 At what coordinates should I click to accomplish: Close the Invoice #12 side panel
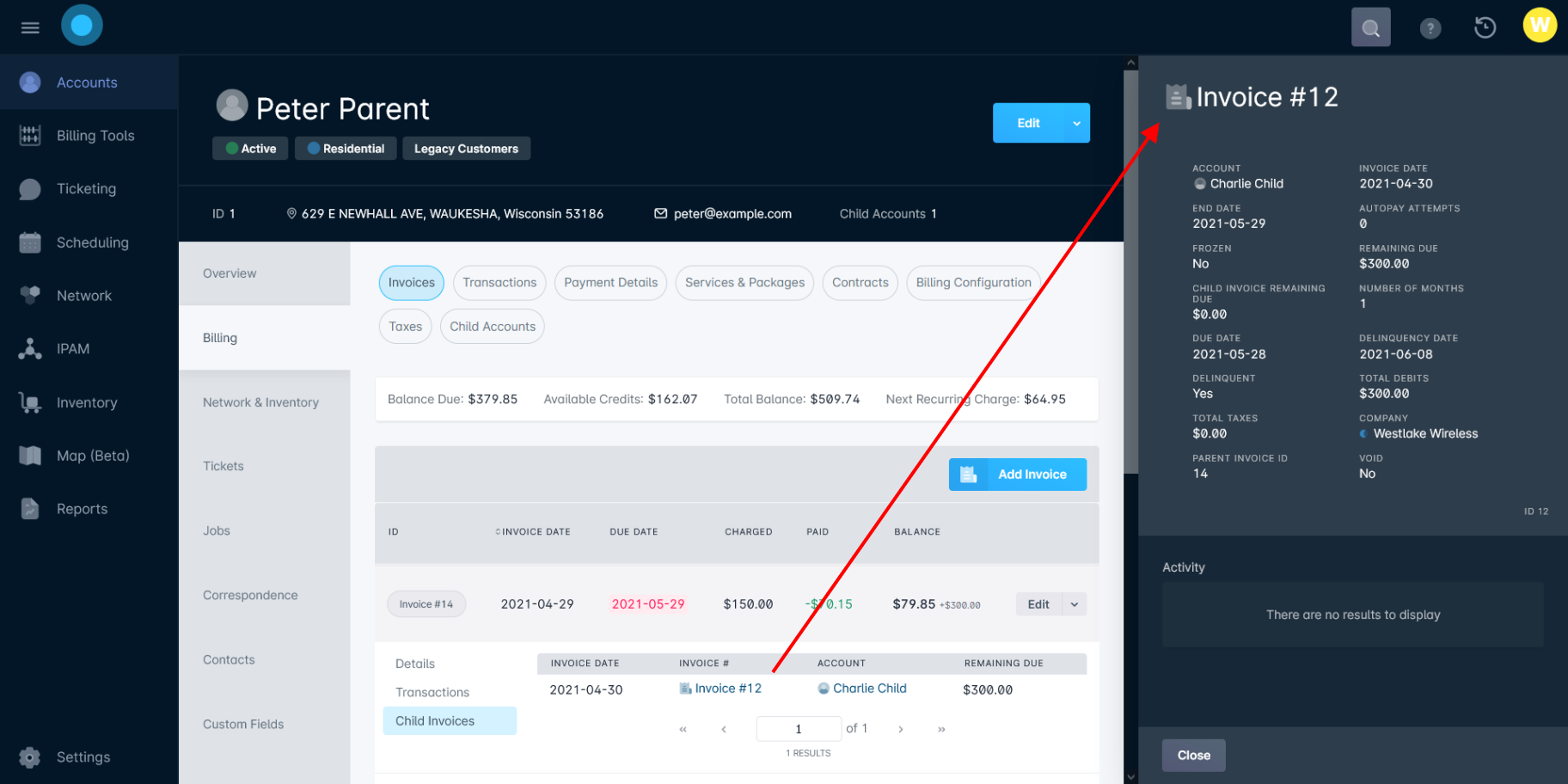point(1193,756)
